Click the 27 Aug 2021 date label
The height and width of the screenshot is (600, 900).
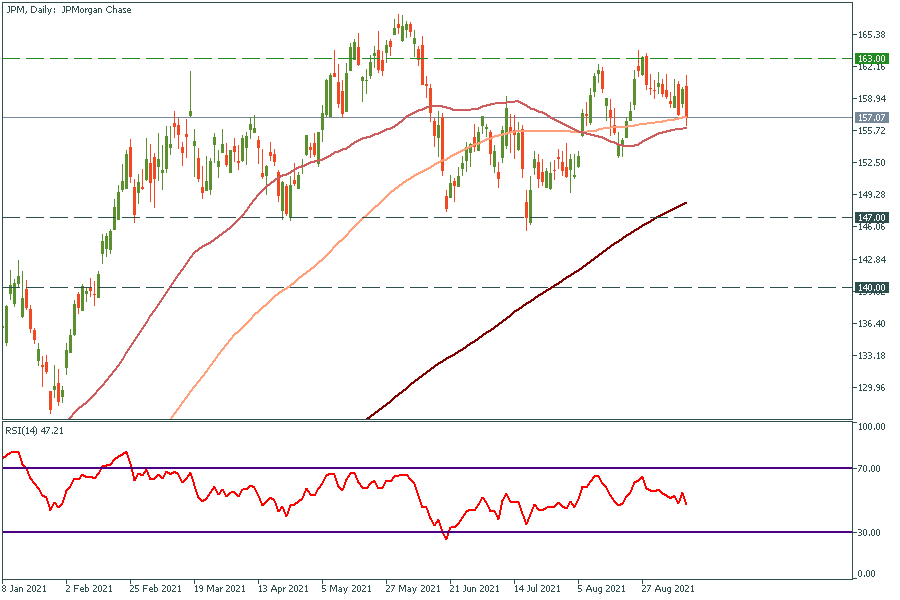pyautogui.click(x=669, y=588)
